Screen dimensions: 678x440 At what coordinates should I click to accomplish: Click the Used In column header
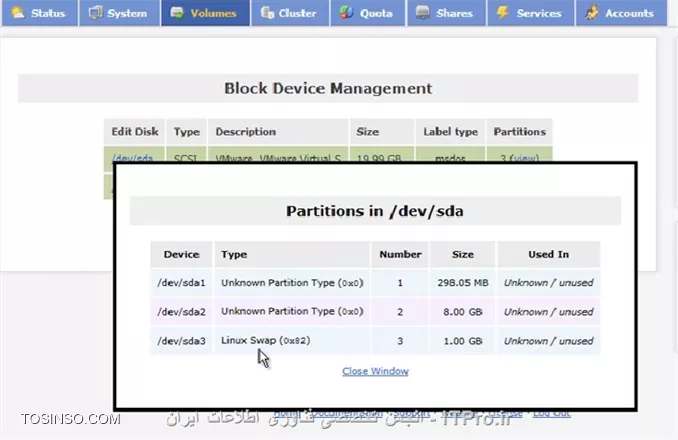pos(548,254)
